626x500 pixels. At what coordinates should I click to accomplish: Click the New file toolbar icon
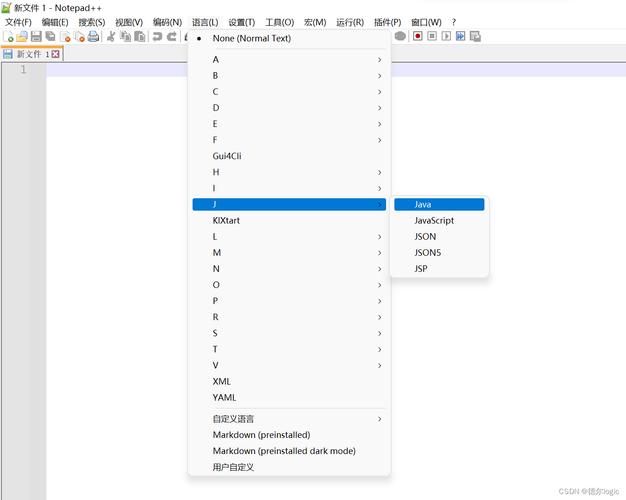pos(8,37)
